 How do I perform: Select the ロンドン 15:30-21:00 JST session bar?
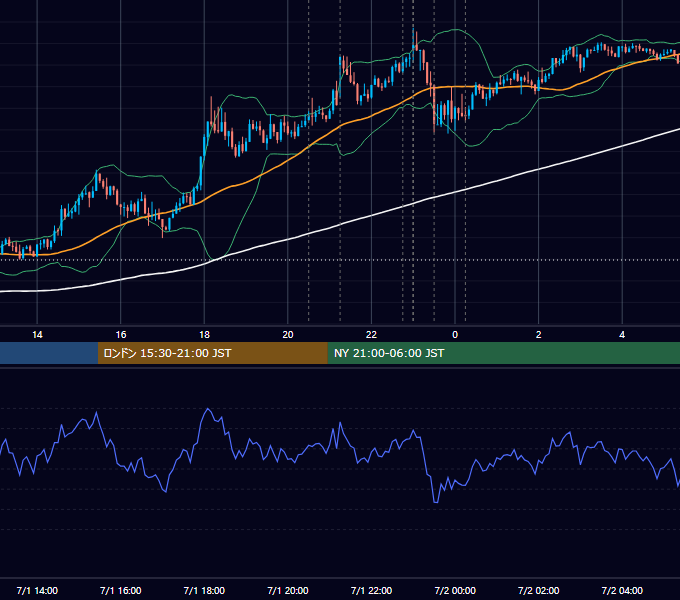tap(212, 353)
